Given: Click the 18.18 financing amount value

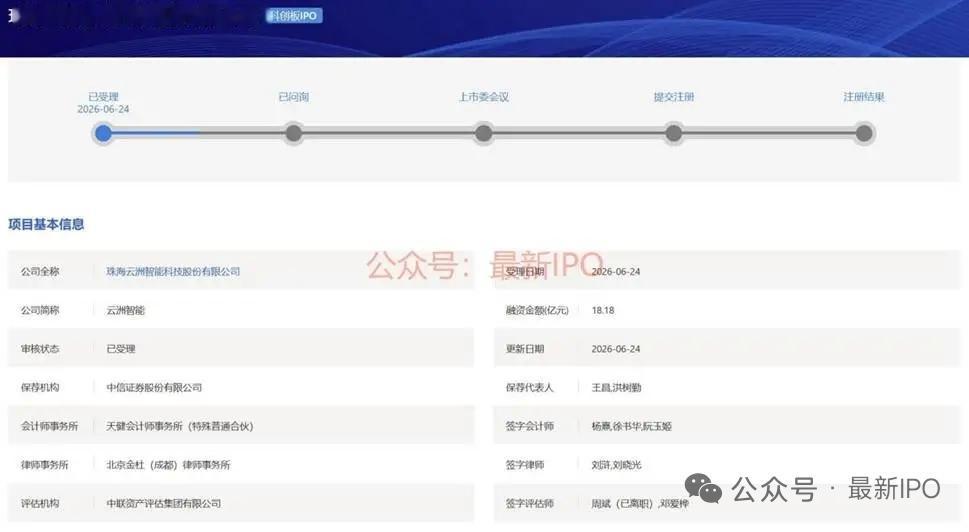Looking at the screenshot, I should pyautogui.click(x=603, y=310).
